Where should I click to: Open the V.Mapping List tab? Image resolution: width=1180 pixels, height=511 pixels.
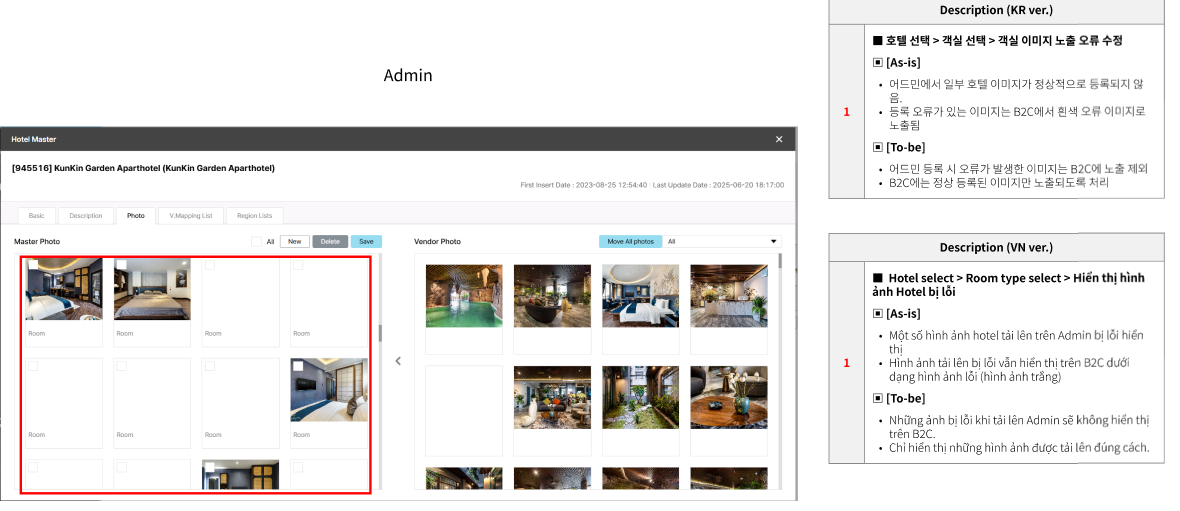tap(190, 216)
